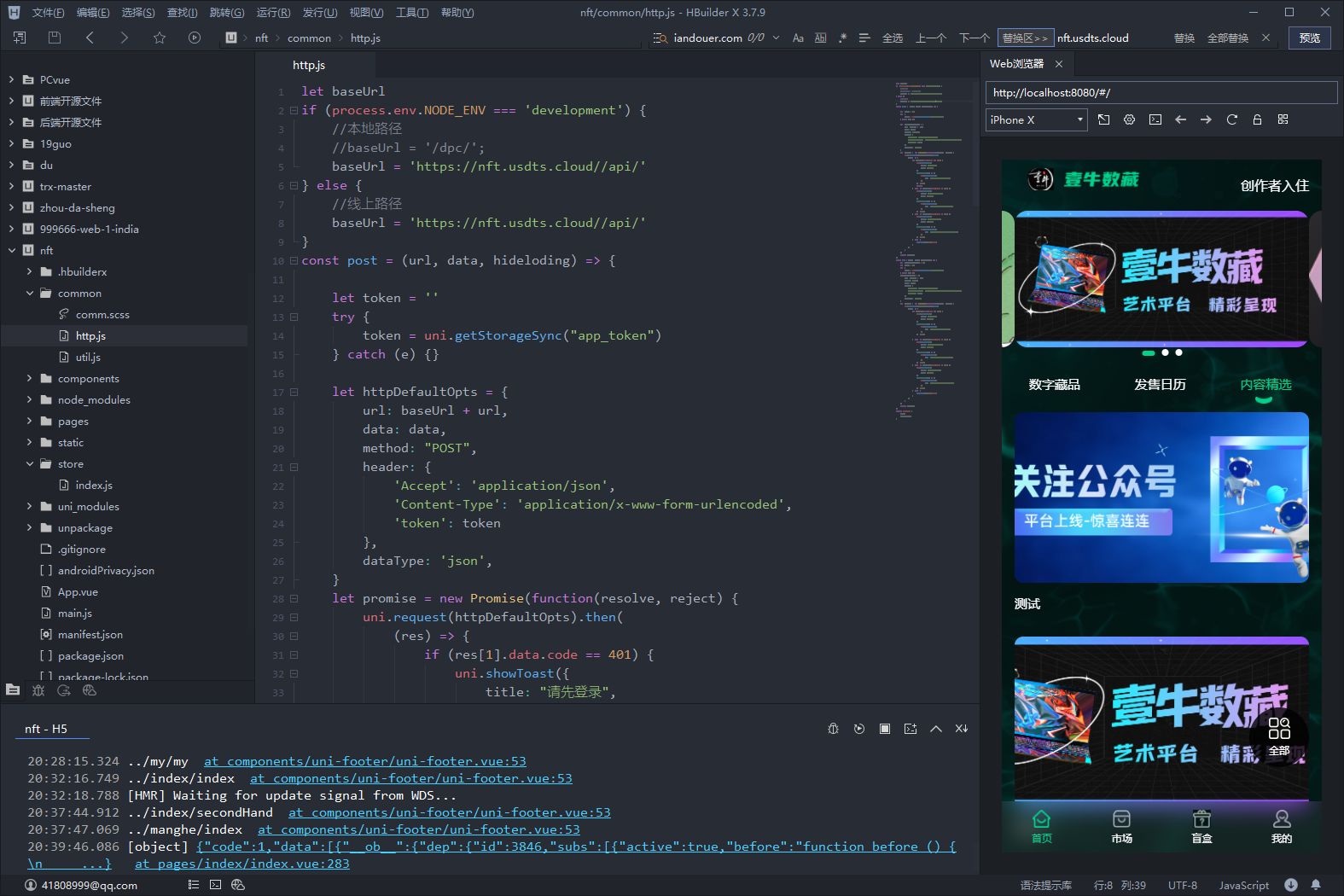Expand the trx-master project
Image resolution: width=1344 pixels, height=896 pixels.
click(11, 186)
